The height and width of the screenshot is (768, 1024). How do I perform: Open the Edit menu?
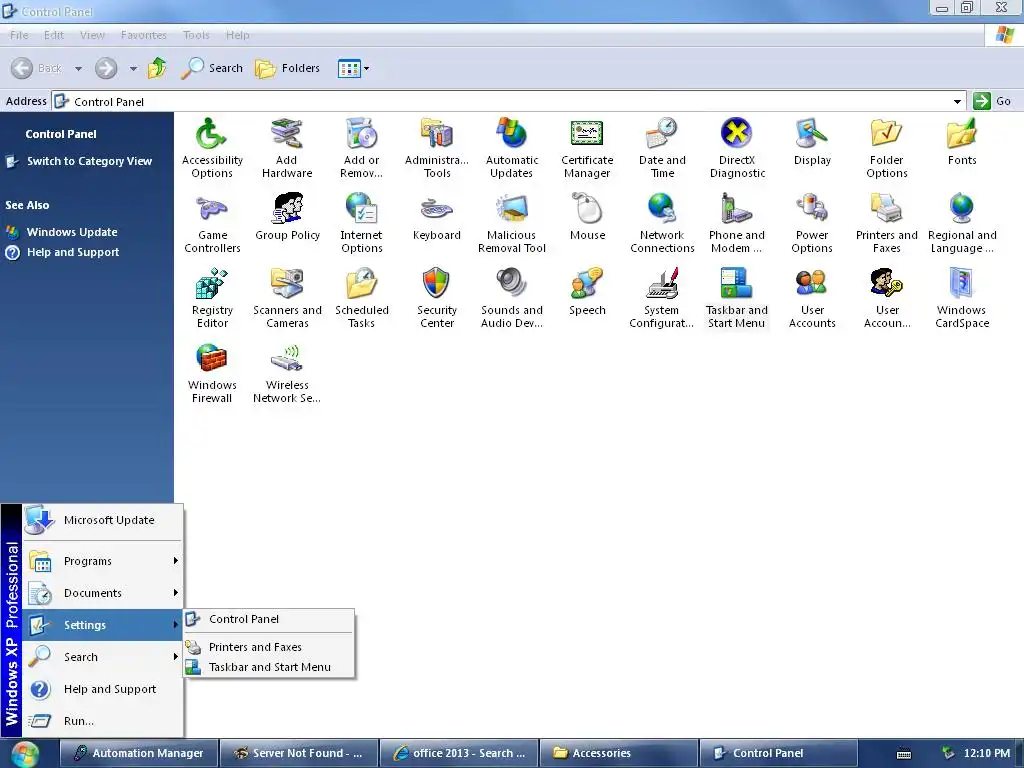pyautogui.click(x=54, y=35)
